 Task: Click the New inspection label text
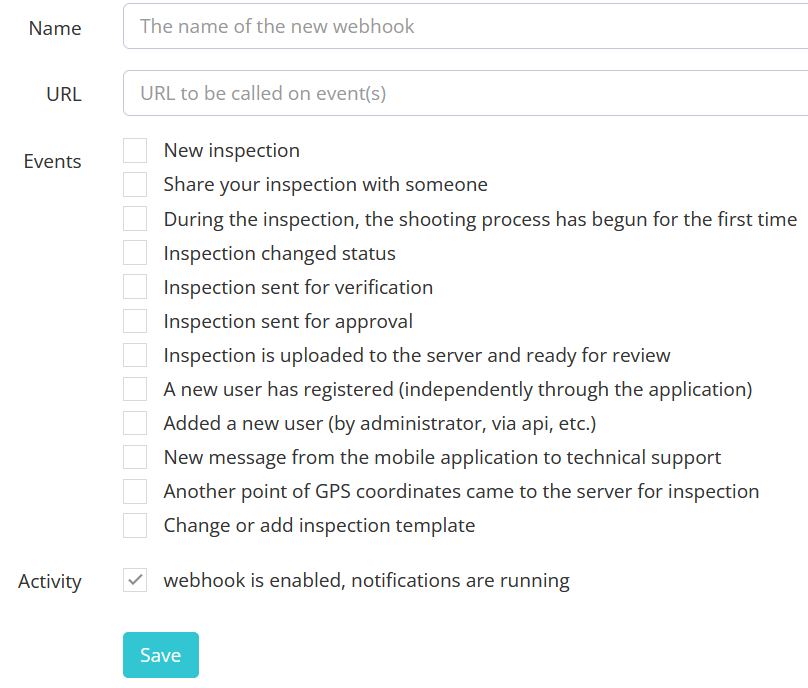pos(231,150)
